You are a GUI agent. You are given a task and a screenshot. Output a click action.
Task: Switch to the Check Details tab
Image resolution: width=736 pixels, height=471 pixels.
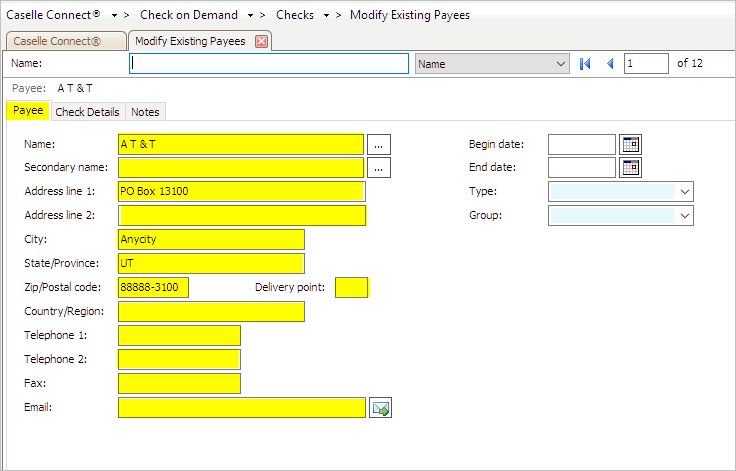pyautogui.click(x=87, y=112)
